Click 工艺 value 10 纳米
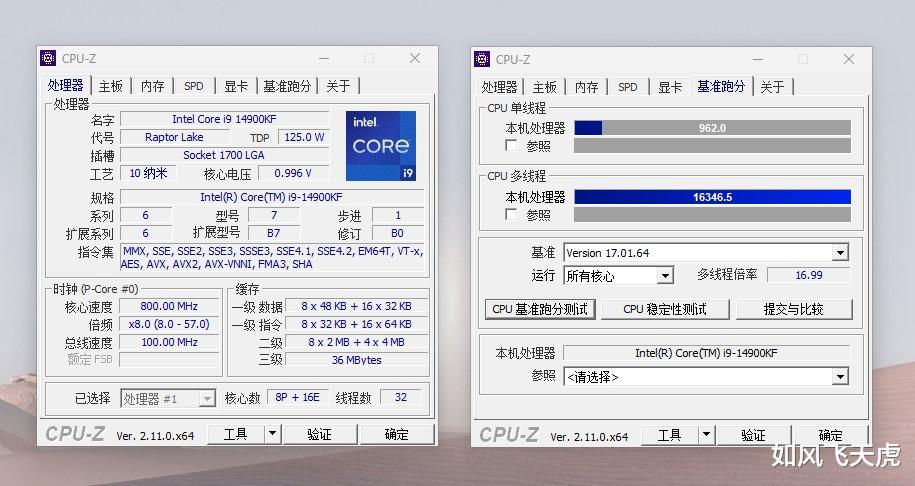This screenshot has height=486, width=915. click(148, 173)
